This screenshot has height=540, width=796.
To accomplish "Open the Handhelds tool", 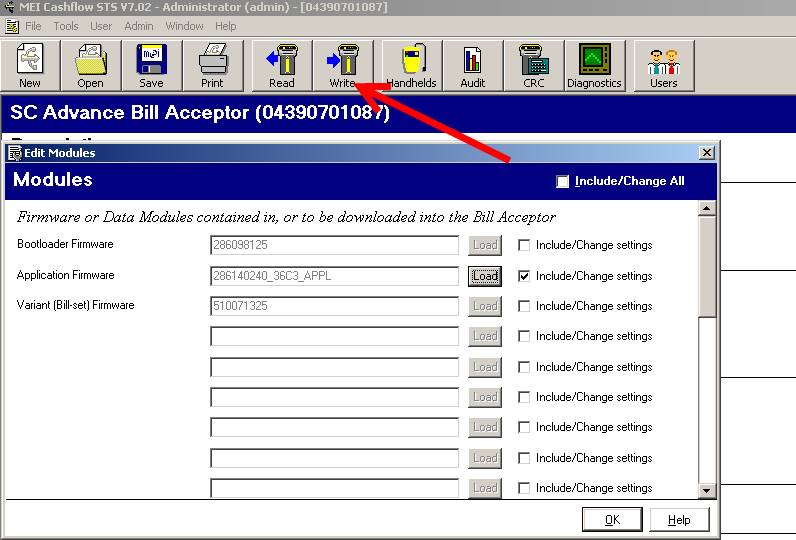I will pyautogui.click(x=412, y=66).
